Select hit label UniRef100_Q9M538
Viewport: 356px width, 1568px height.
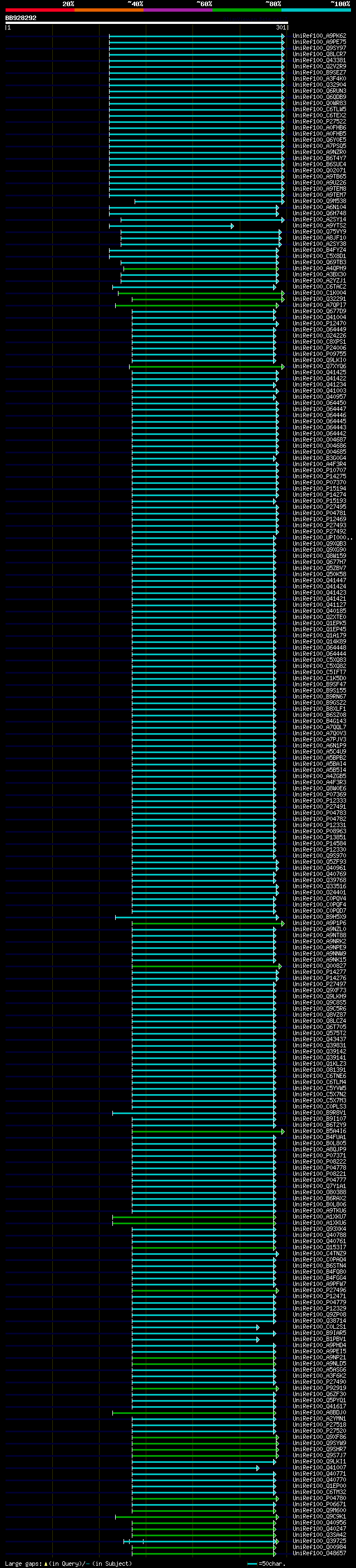pyautogui.click(x=319, y=201)
